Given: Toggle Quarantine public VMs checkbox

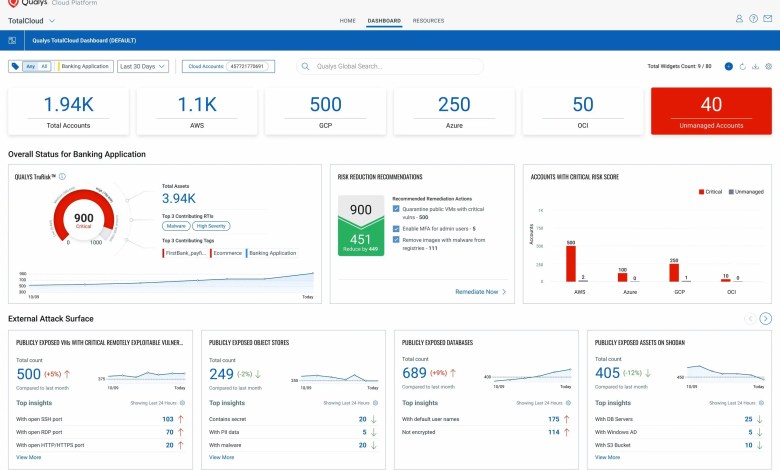Looking at the screenshot, I should pyautogui.click(x=396, y=209).
